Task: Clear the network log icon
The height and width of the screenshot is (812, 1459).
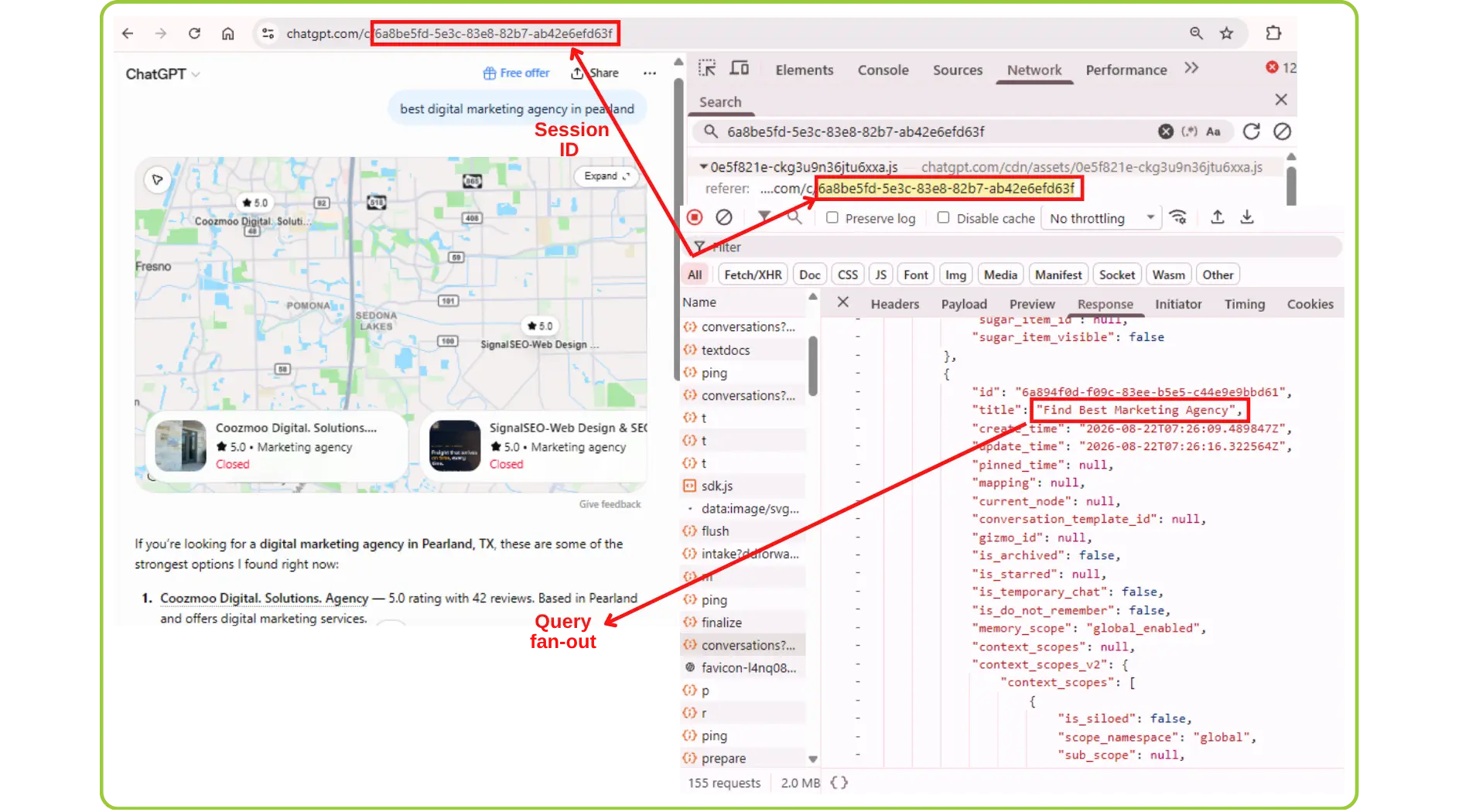Action: [x=724, y=217]
